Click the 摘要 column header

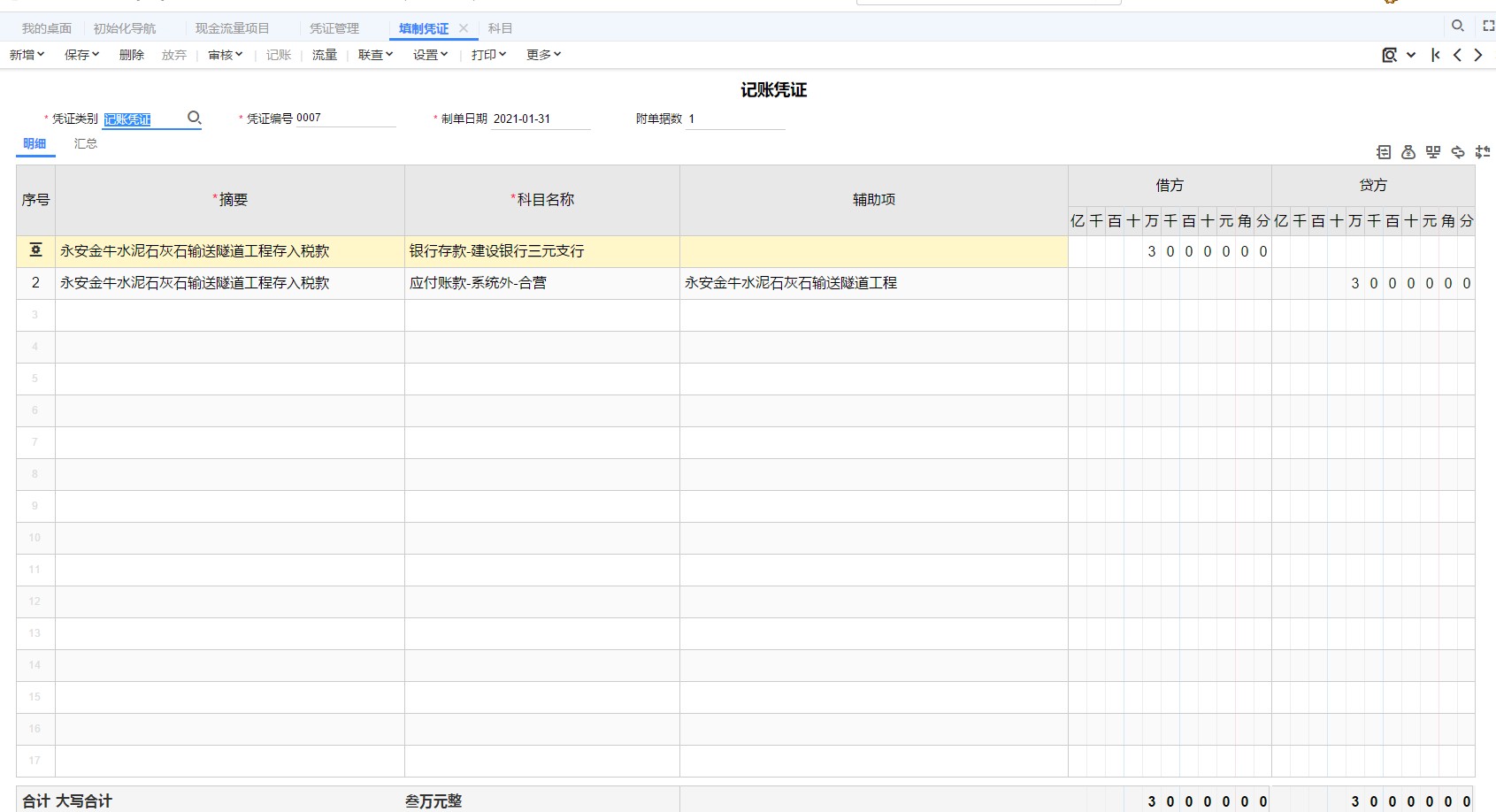click(x=230, y=200)
